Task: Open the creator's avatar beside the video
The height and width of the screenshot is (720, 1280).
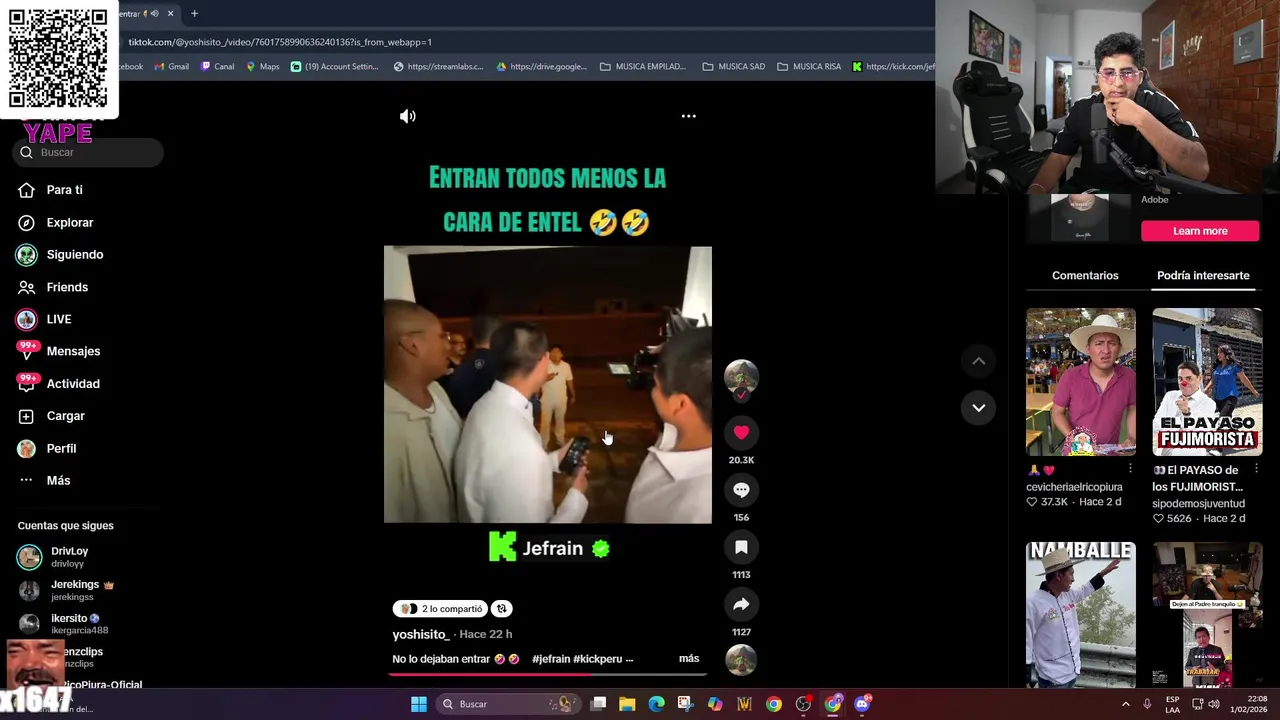Action: [x=741, y=376]
